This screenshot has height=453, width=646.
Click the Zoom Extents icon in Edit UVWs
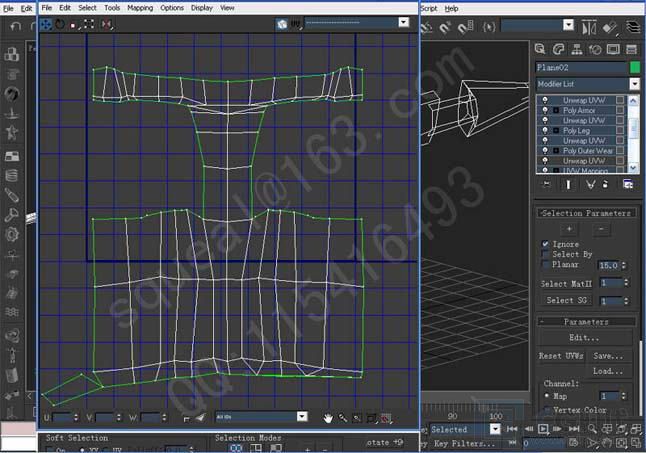coord(371,418)
